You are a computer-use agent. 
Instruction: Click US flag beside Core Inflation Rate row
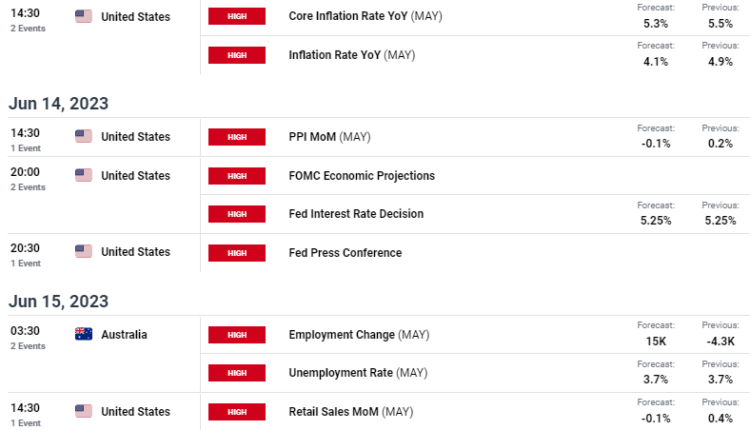pos(84,17)
